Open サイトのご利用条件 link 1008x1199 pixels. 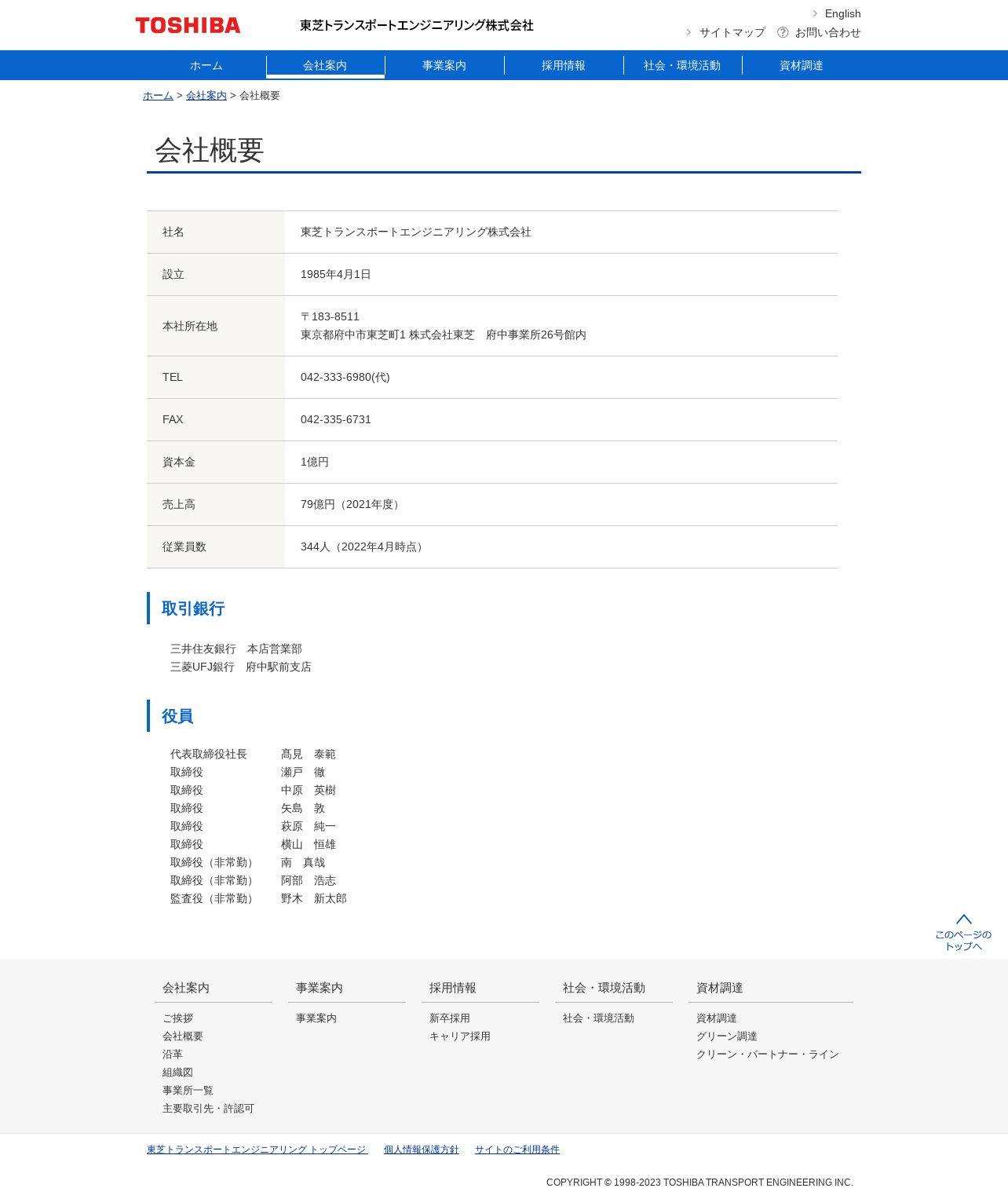point(517,1150)
